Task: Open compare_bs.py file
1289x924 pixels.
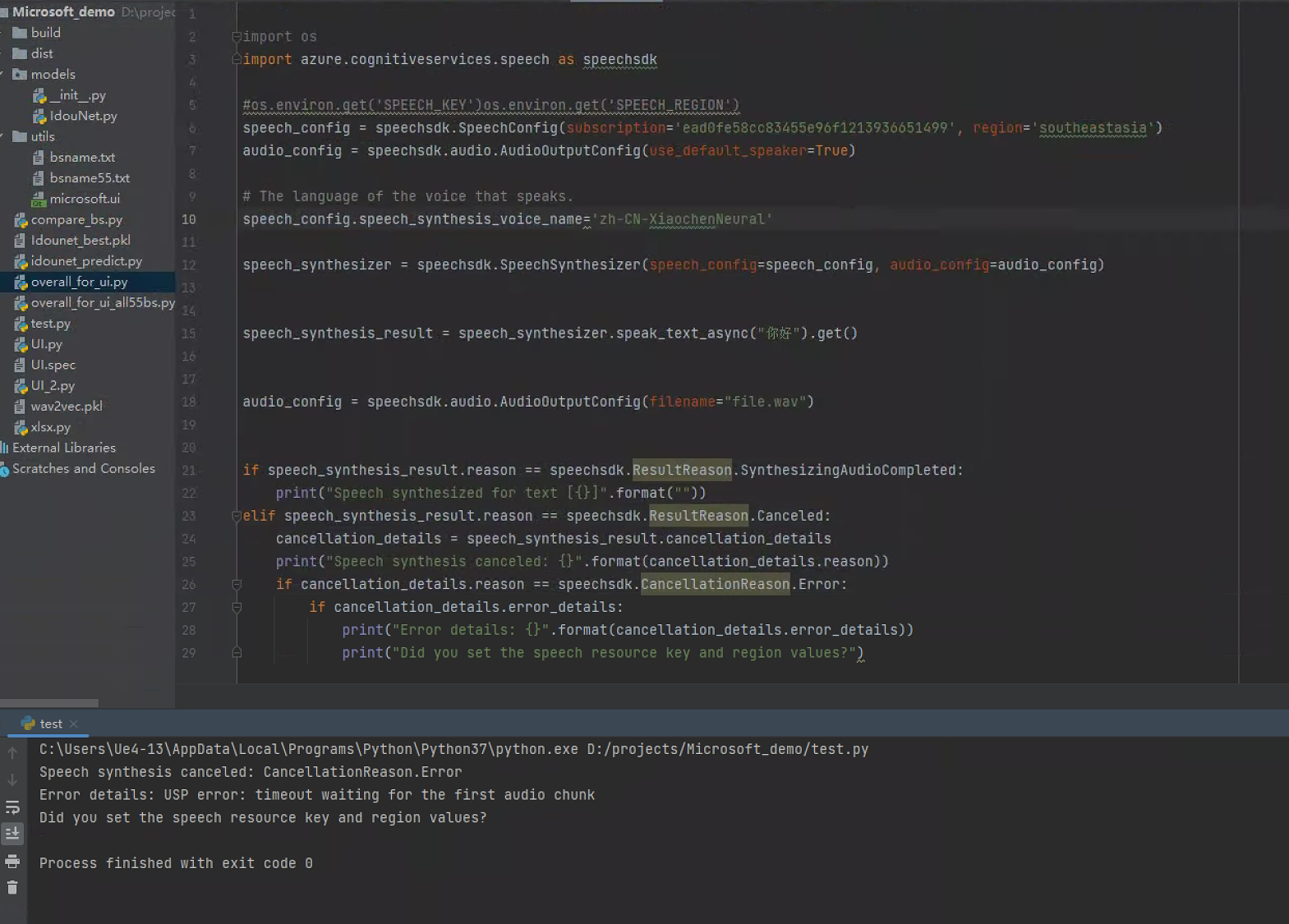Action: [x=76, y=219]
